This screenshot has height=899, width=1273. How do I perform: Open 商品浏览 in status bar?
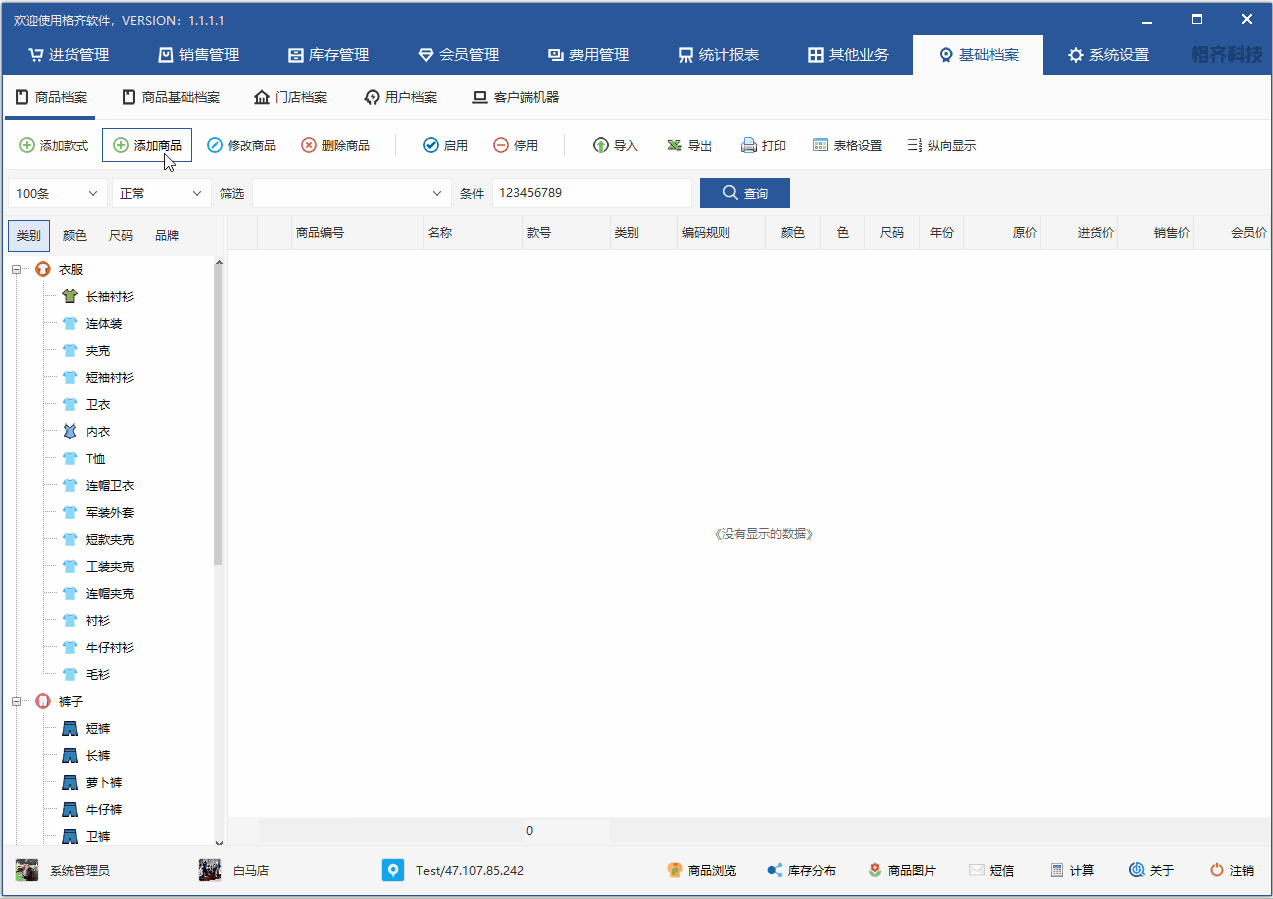(702, 870)
